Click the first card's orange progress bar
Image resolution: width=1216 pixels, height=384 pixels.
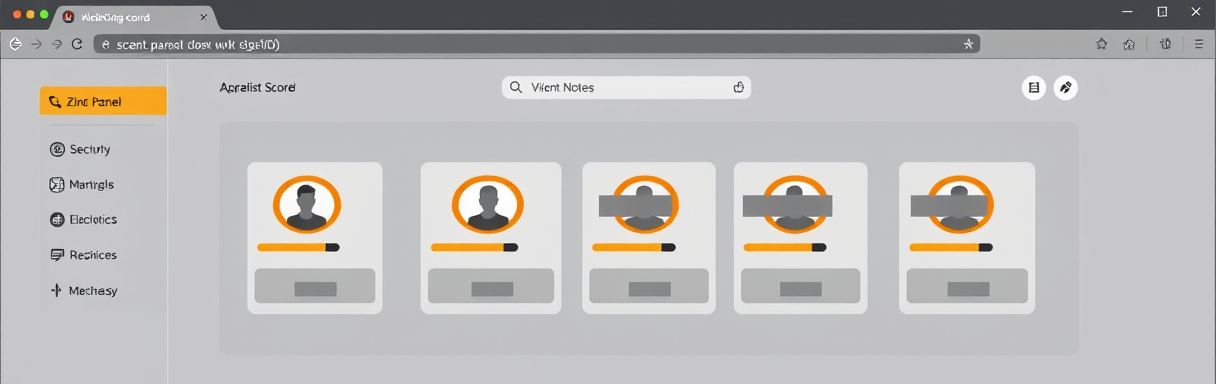coord(298,247)
